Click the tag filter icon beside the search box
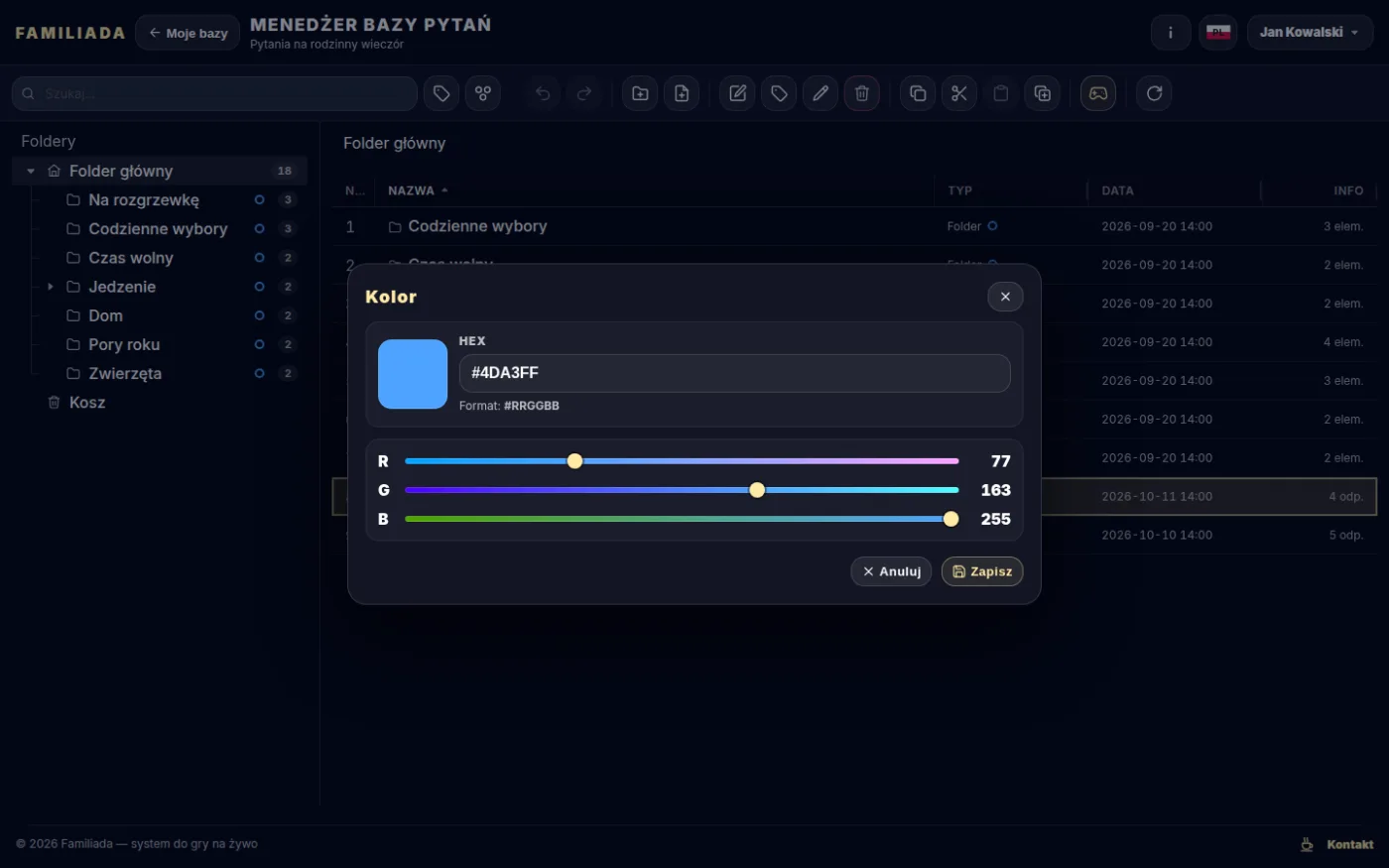This screenshot has height=868, width=1389. (x=442, y=93)
